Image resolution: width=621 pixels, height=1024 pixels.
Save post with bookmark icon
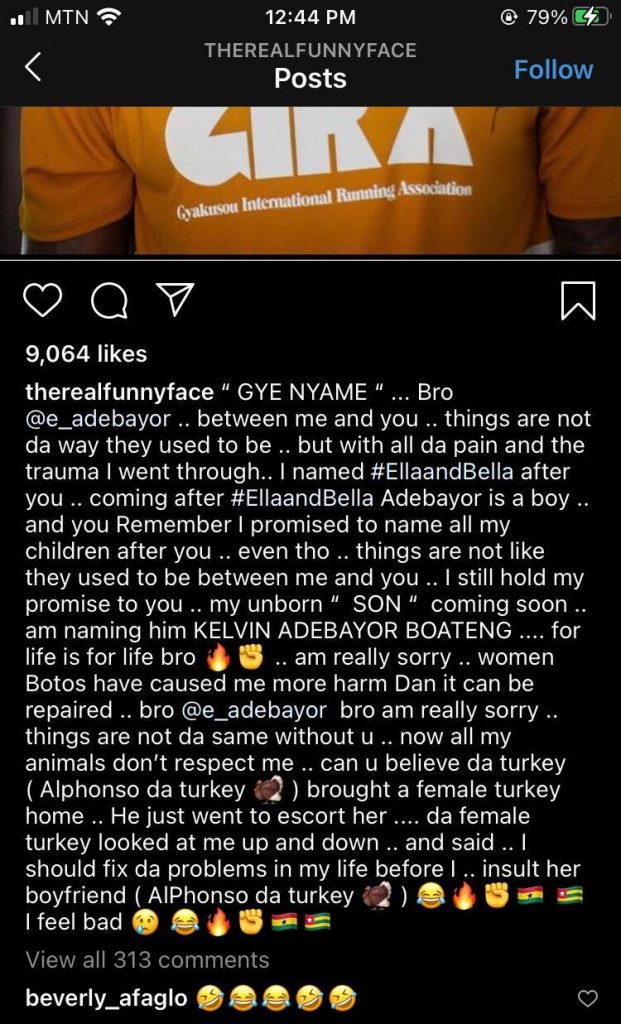point(578,300)
